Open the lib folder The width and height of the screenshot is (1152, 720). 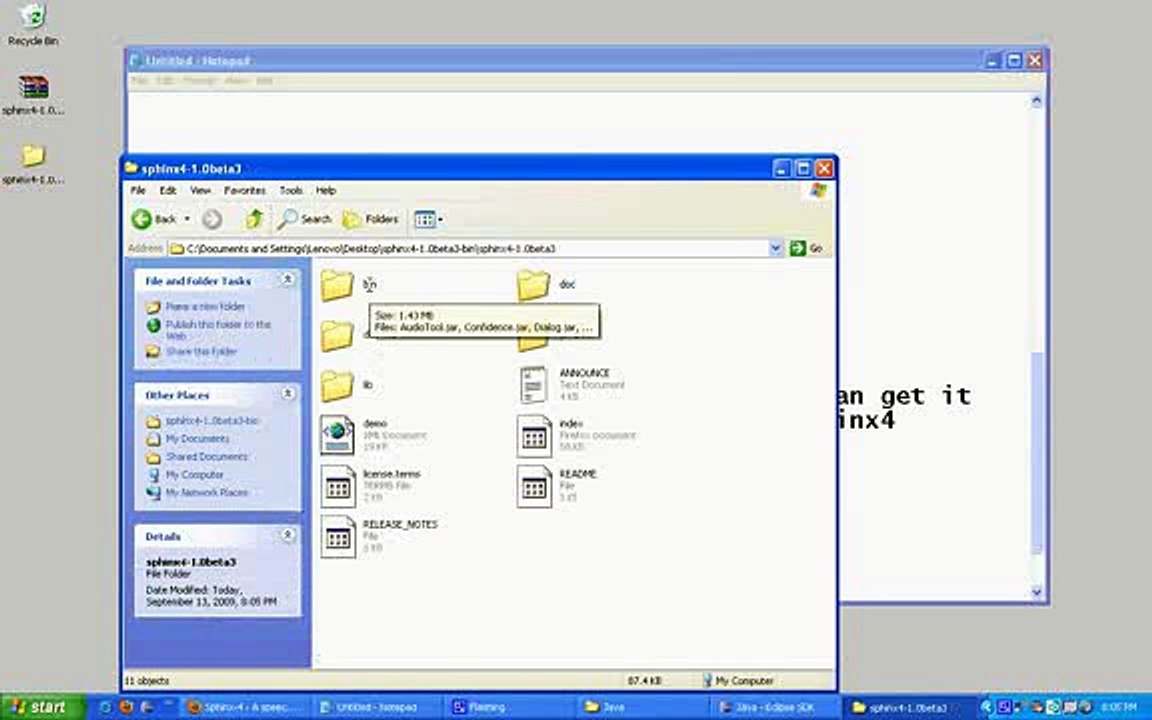click(x=337, y=385)
